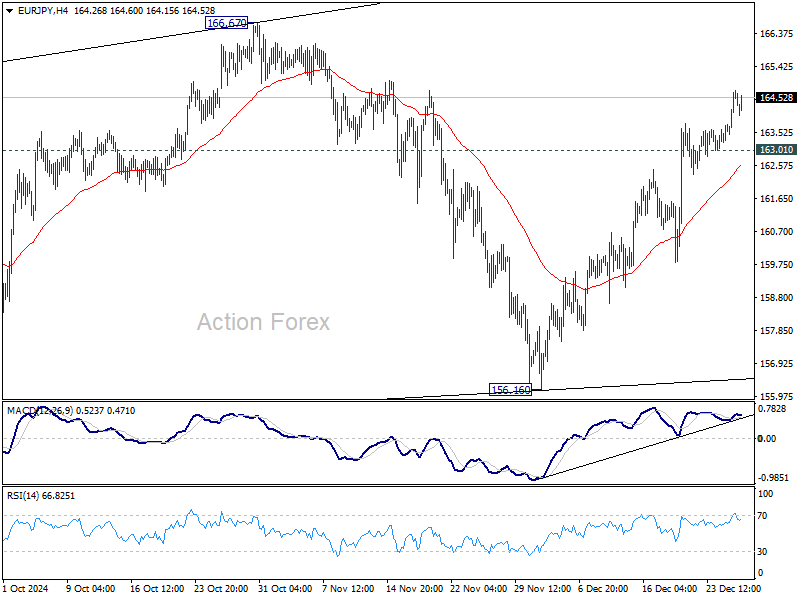Click the 14 Nov 20:00 time marker
800x600 pixels.
(414, 588)
